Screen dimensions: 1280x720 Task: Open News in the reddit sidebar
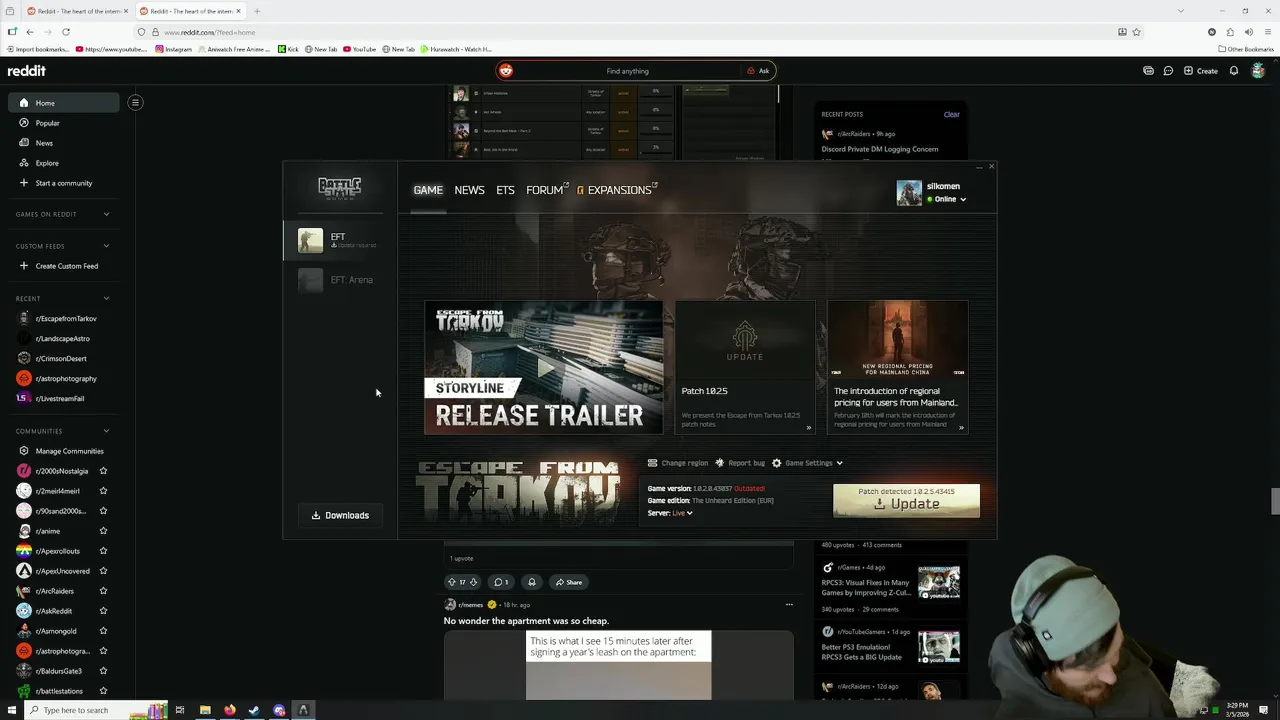64,143
